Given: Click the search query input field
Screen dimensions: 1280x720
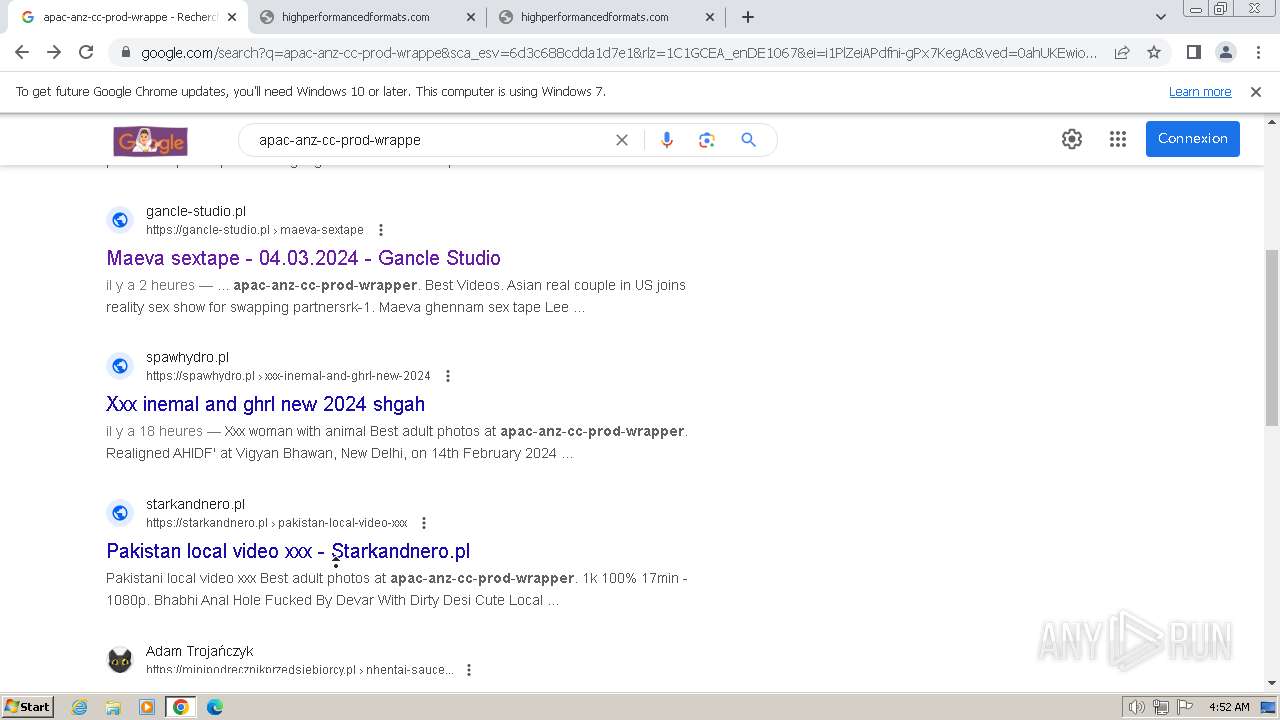Looking at the screenshot, I should click(x=430, y=140).
